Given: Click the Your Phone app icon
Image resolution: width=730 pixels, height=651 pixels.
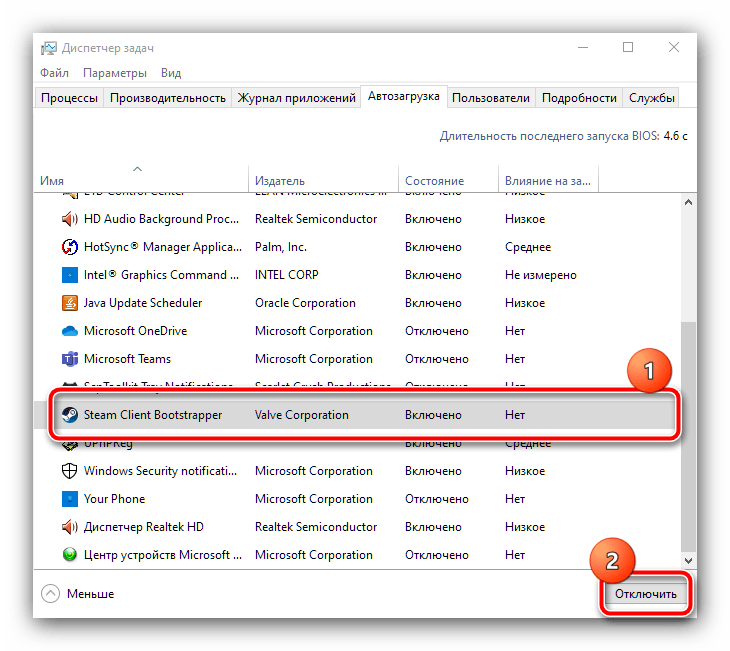Looking at the screenshot, I should (x=69, y=499).
